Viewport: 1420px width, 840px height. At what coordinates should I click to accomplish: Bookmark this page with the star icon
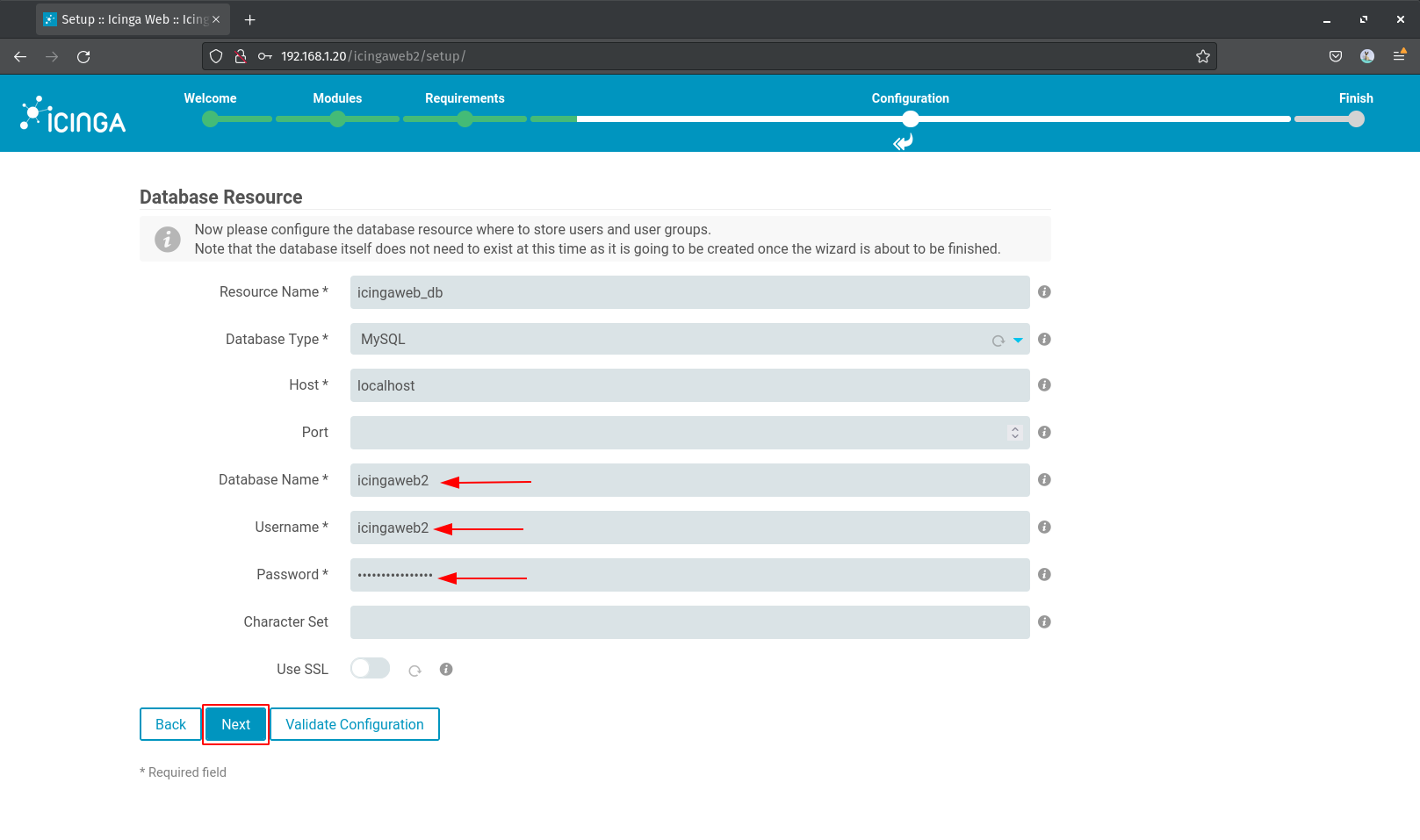pos(1203,56)
